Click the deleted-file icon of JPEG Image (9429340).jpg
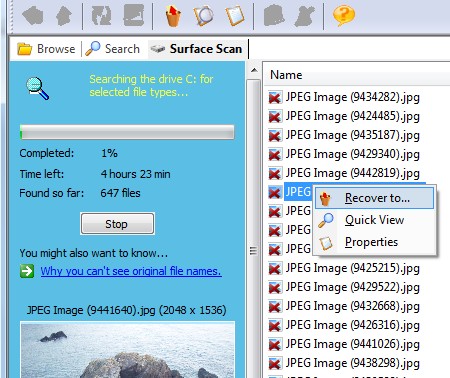This screenshot has height=378, width=450. point(275,154)
